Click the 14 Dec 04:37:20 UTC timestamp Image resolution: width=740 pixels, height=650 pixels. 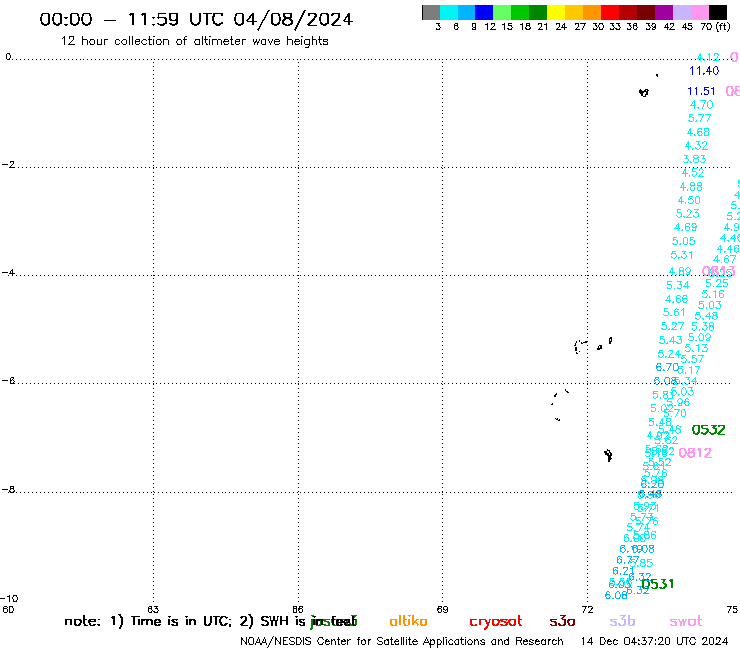point(655,642)
